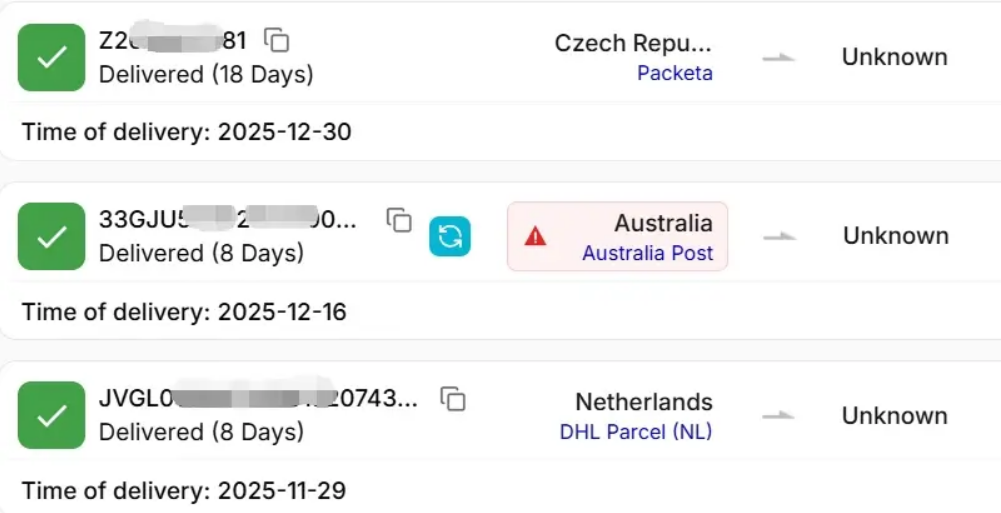Select the Czech Republic origin country

point(633,44)
